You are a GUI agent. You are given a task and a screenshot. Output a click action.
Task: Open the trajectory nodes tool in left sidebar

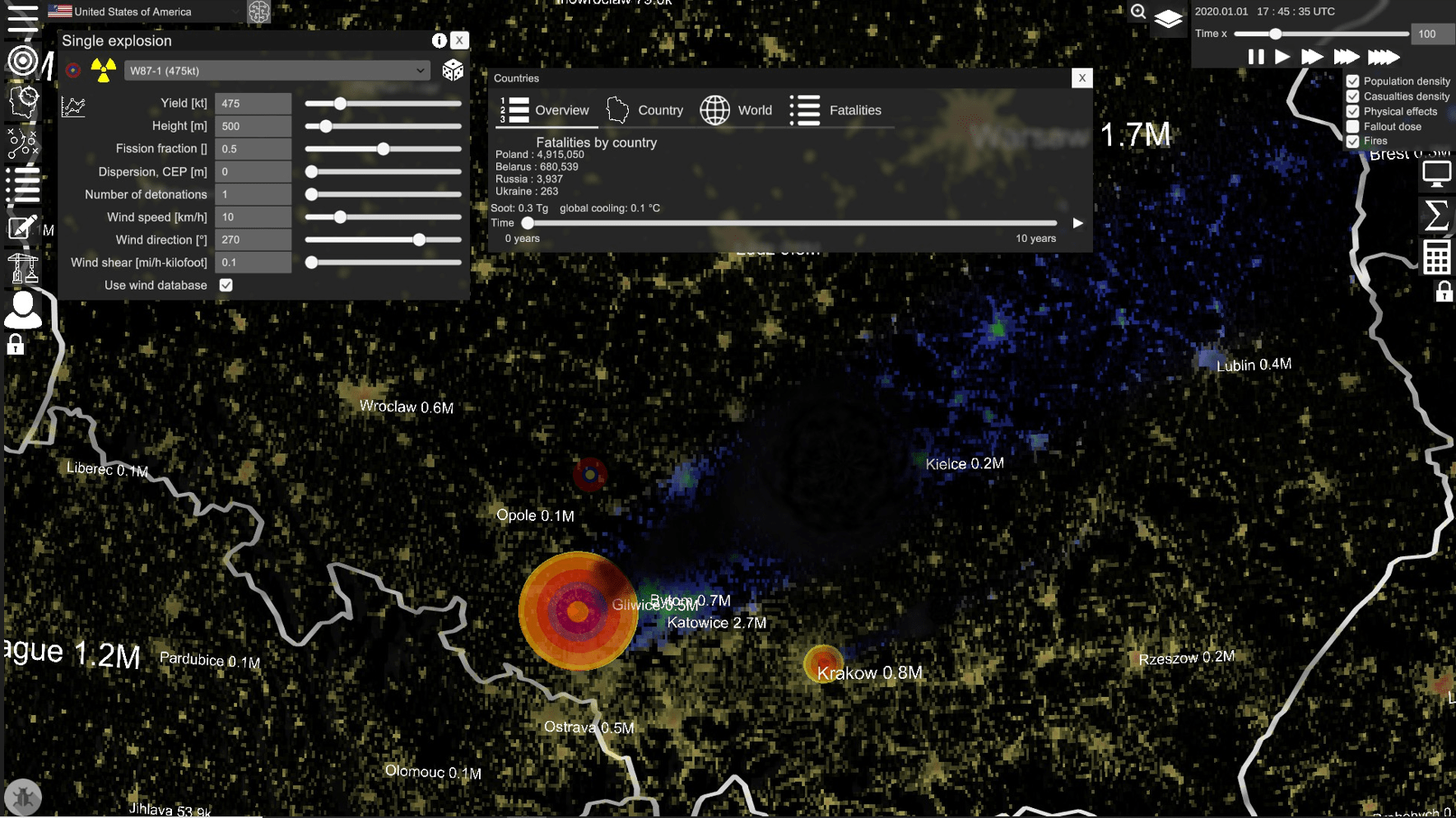tap(22, 143)
